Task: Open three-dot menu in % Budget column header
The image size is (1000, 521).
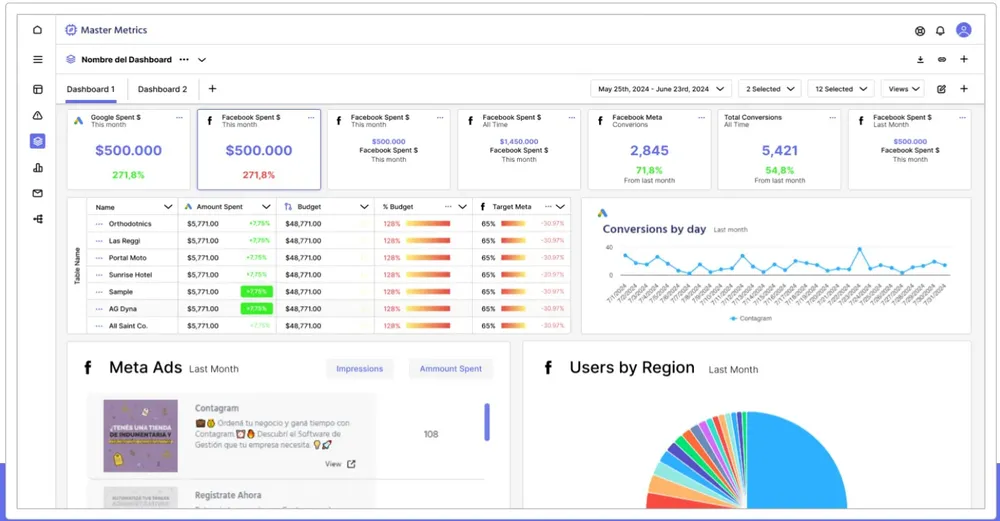Action: (448, 207)
